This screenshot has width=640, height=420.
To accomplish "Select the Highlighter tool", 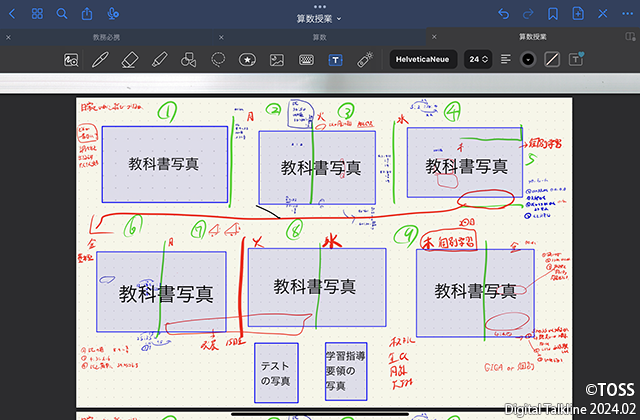I will (158, 60).
